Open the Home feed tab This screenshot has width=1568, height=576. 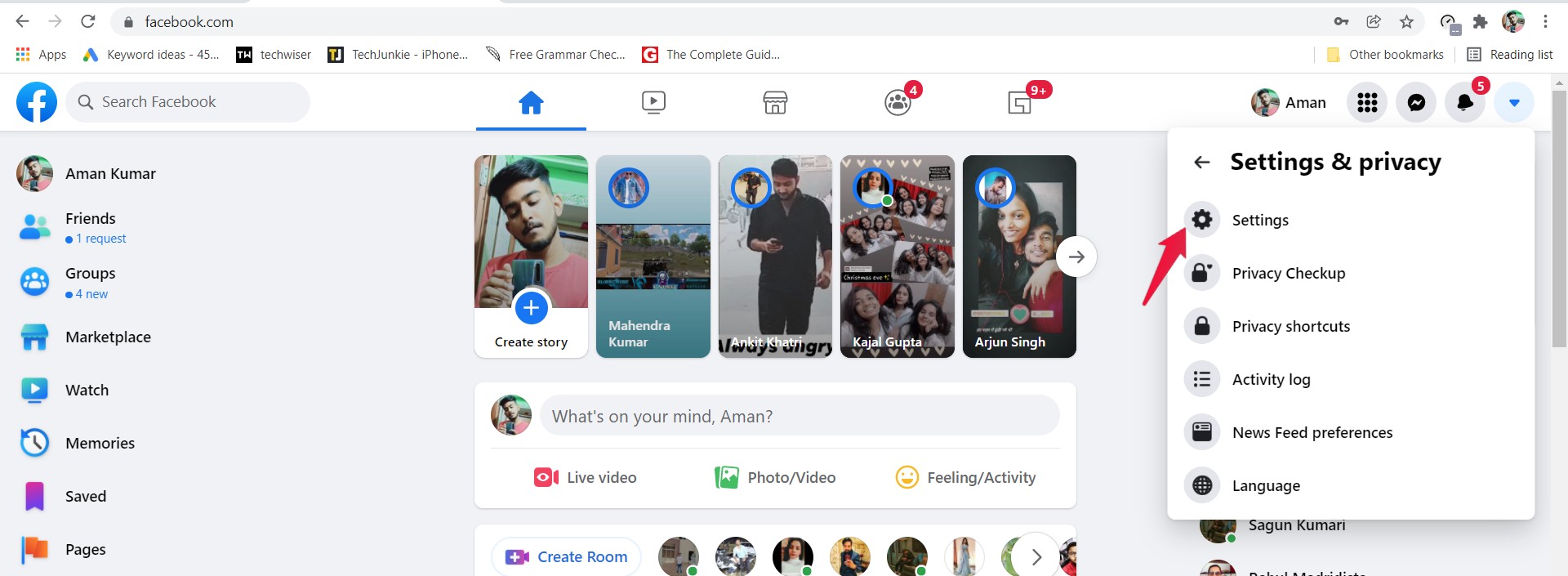[531, 103]
